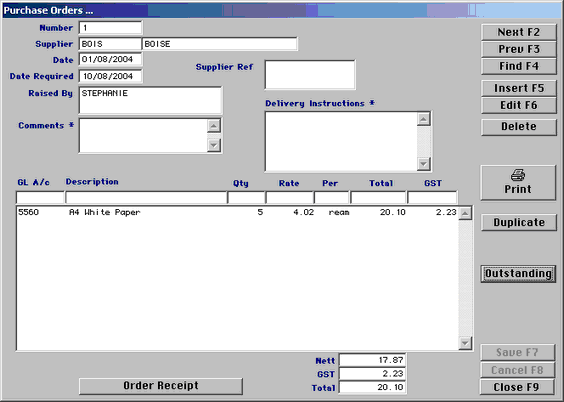Click the GL A/c entry field
This screenshot has height=402, width=564.
[40, 197]
